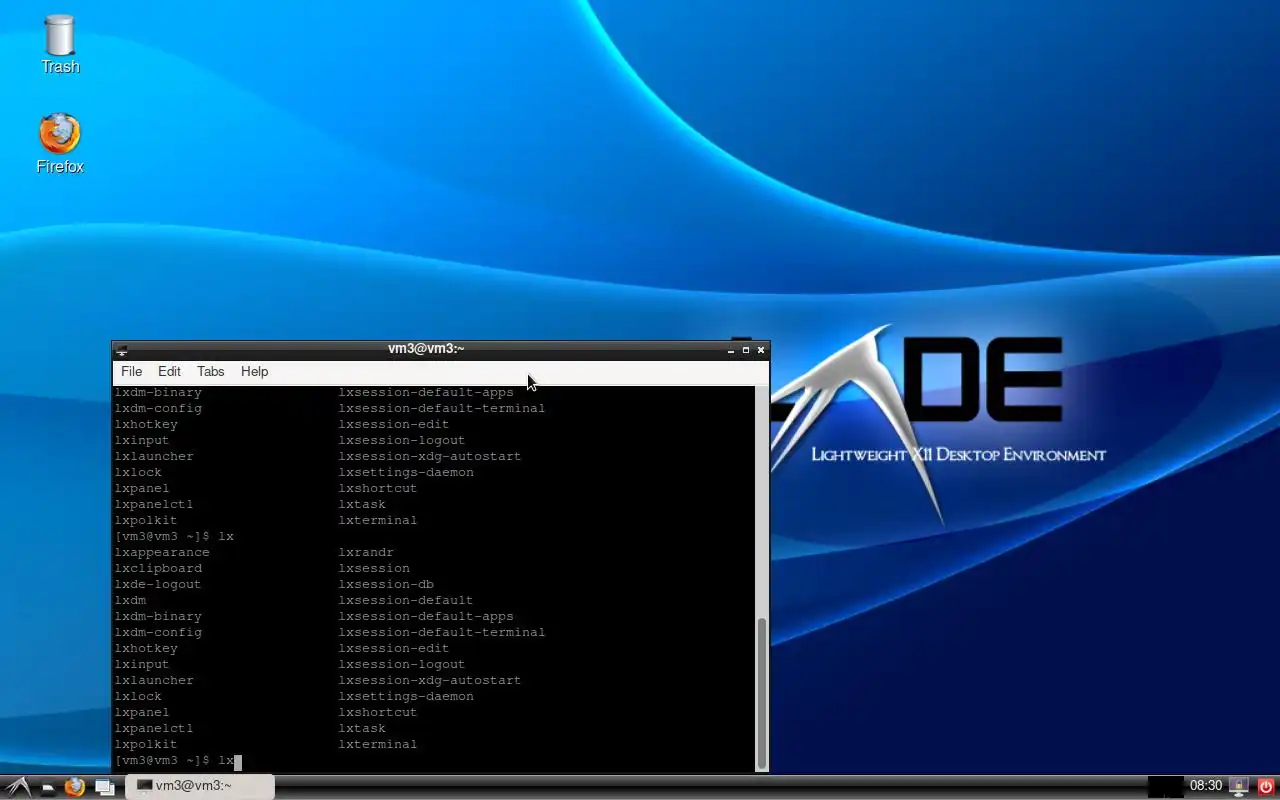Viewport: 1280px width, 800px height.
Task: Click the 08:30 panel clock
Action: pos(1206,786)
